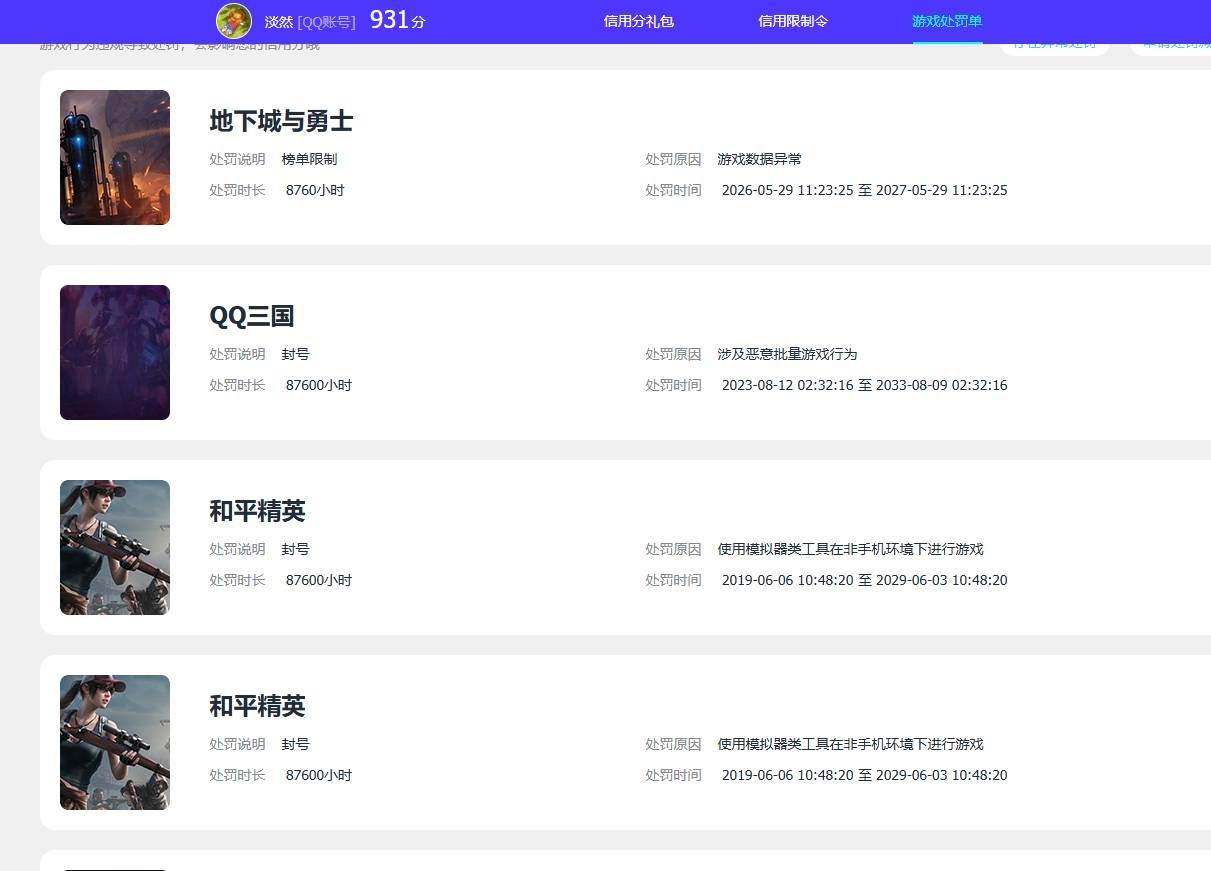Switch to the 信用限制令 tab
The width and height of the screenshot is (1211, 871).
pos(793,21)
